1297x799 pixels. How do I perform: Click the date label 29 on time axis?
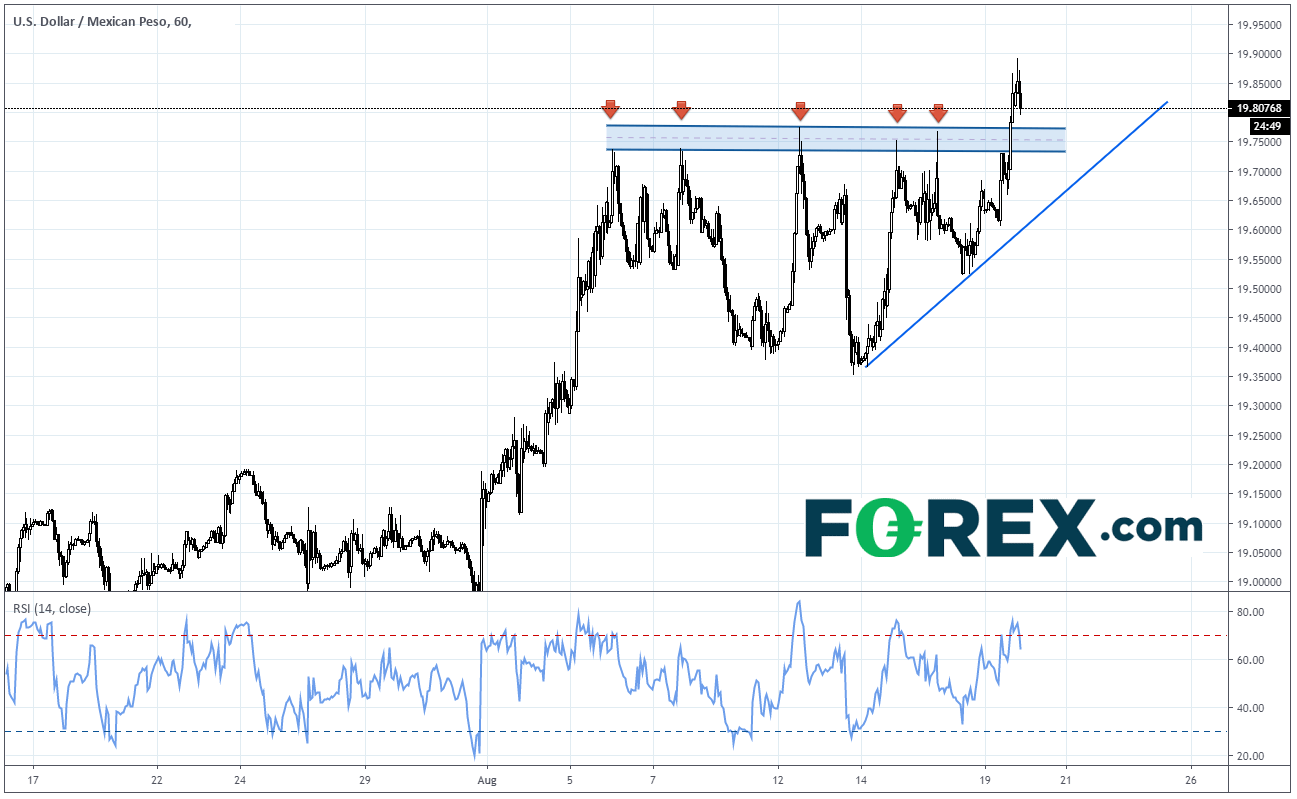click(x=364, y=779)
